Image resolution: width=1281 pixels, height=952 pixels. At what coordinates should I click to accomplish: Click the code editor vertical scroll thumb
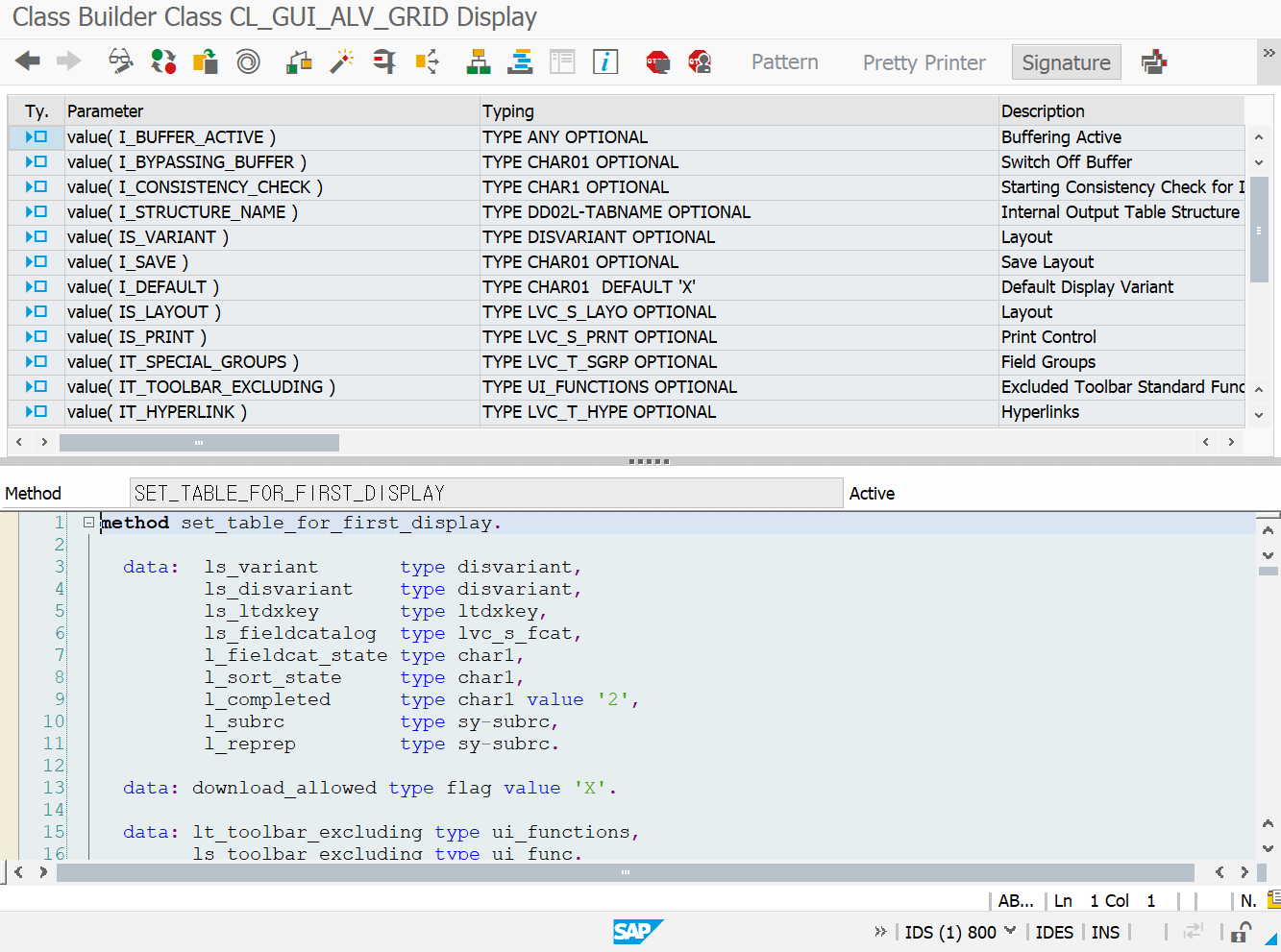[1269, 571]
